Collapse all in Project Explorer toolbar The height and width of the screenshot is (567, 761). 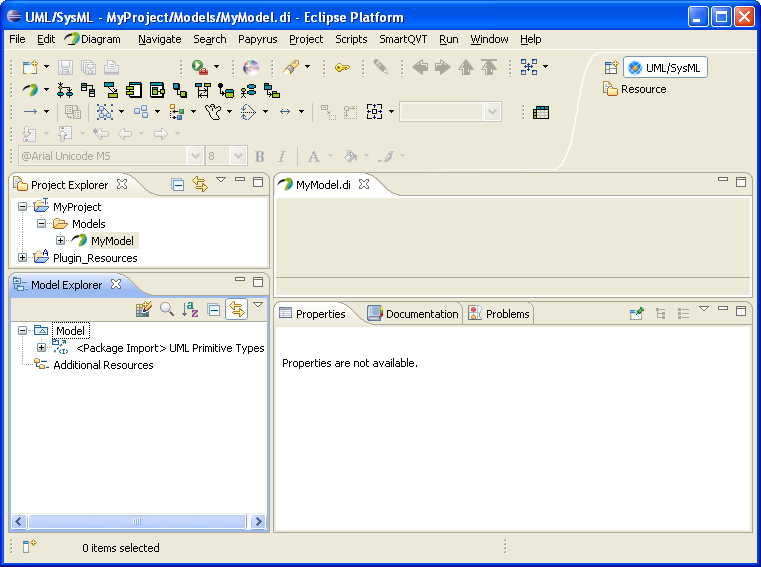point(177,184)
